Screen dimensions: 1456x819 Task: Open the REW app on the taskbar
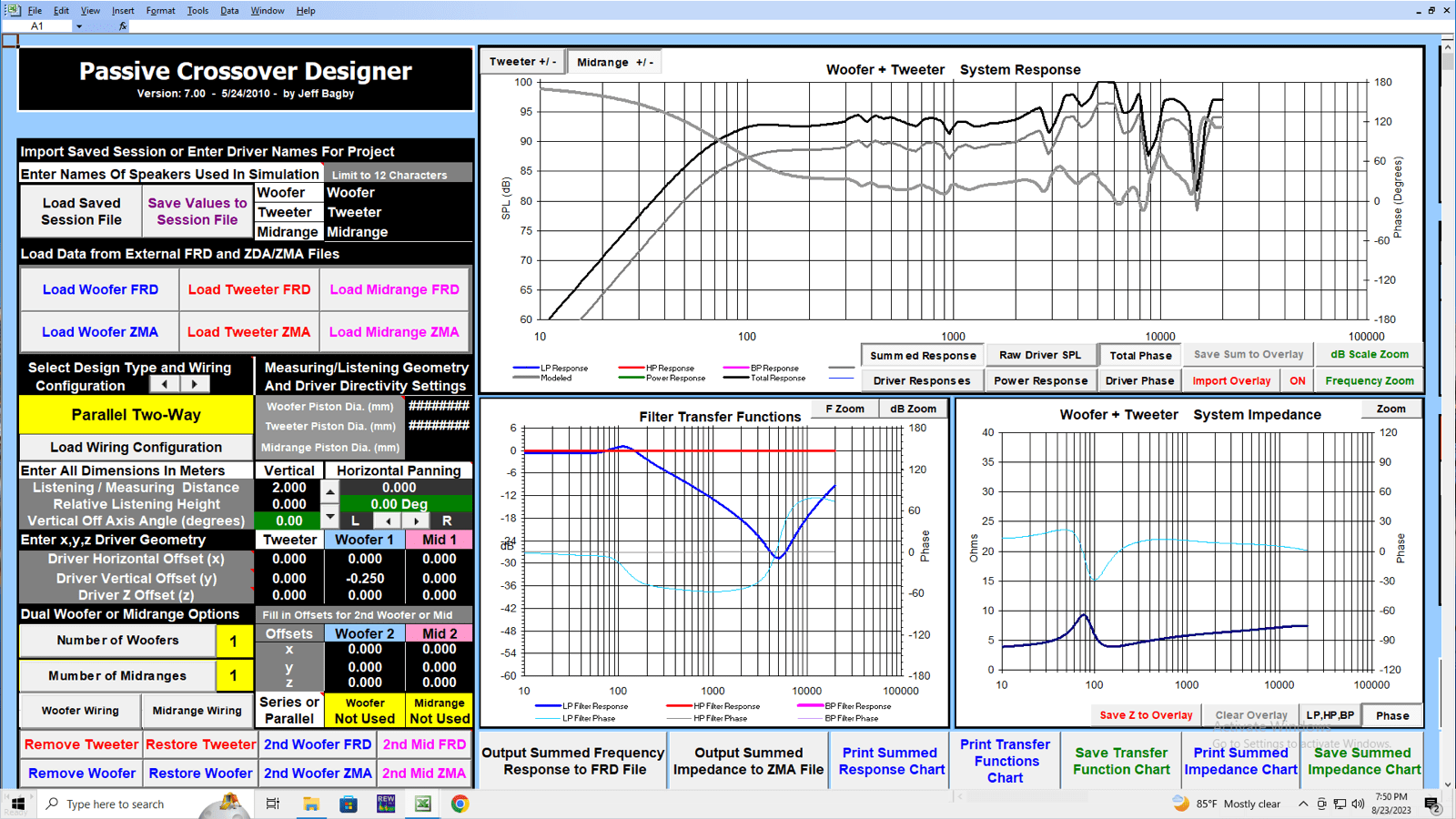pos(386,804)
